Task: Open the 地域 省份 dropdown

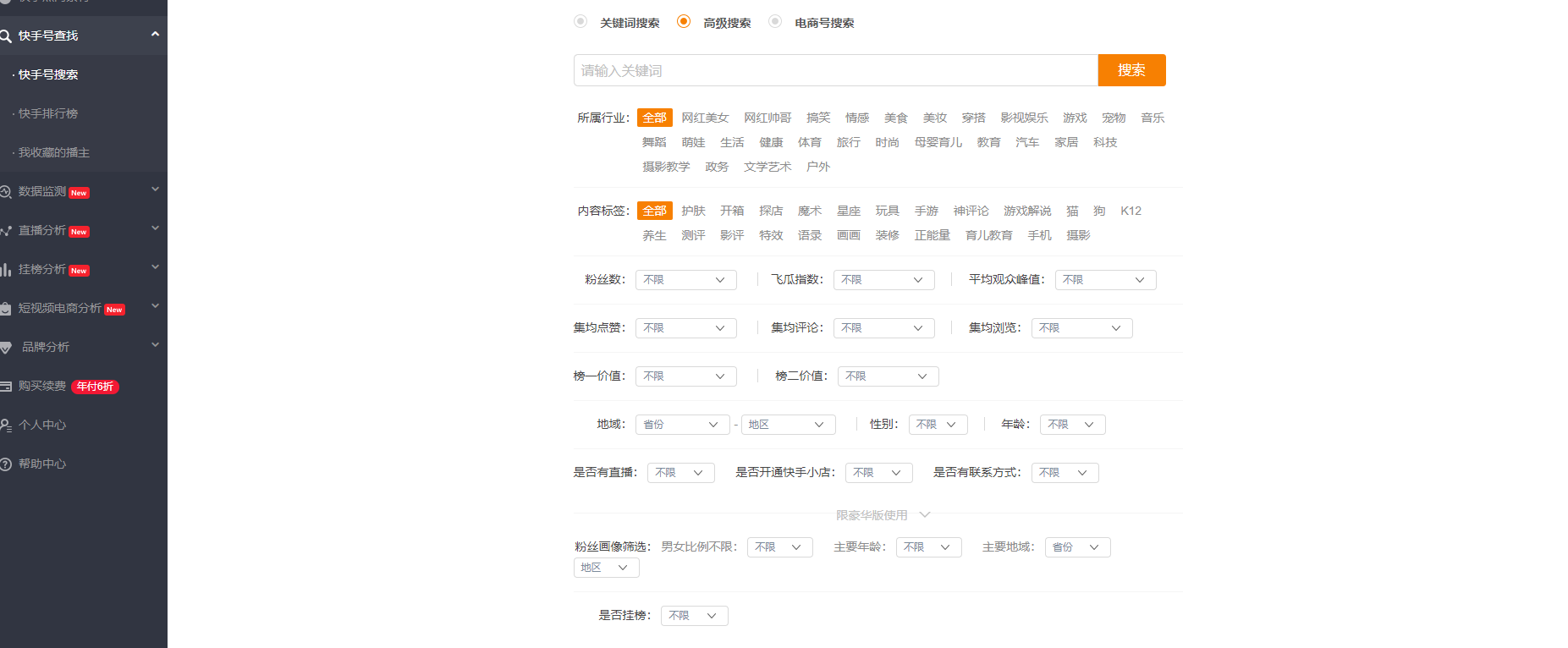Action: pos(683,425)
